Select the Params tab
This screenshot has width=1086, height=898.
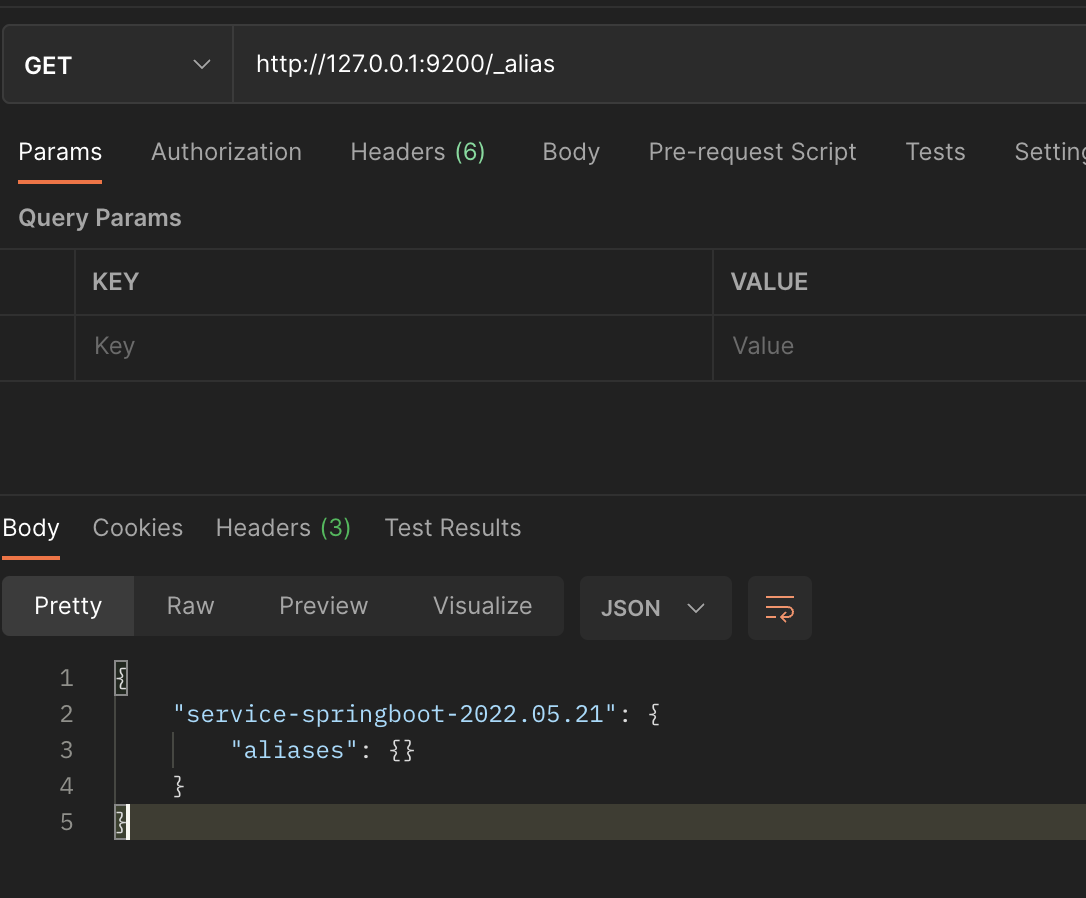click(x=60, y=152)
